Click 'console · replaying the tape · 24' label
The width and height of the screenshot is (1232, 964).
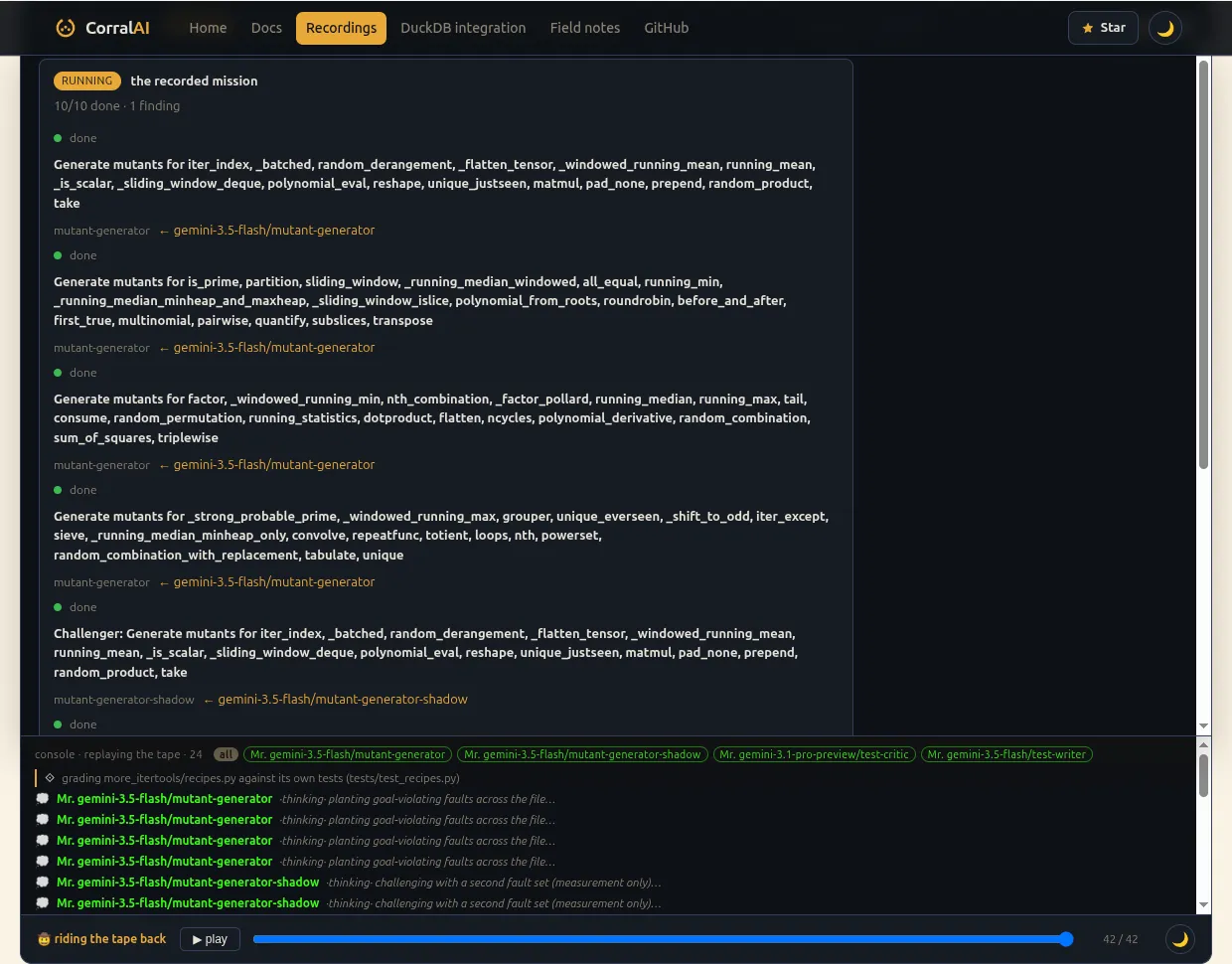[x=118, y=754]
